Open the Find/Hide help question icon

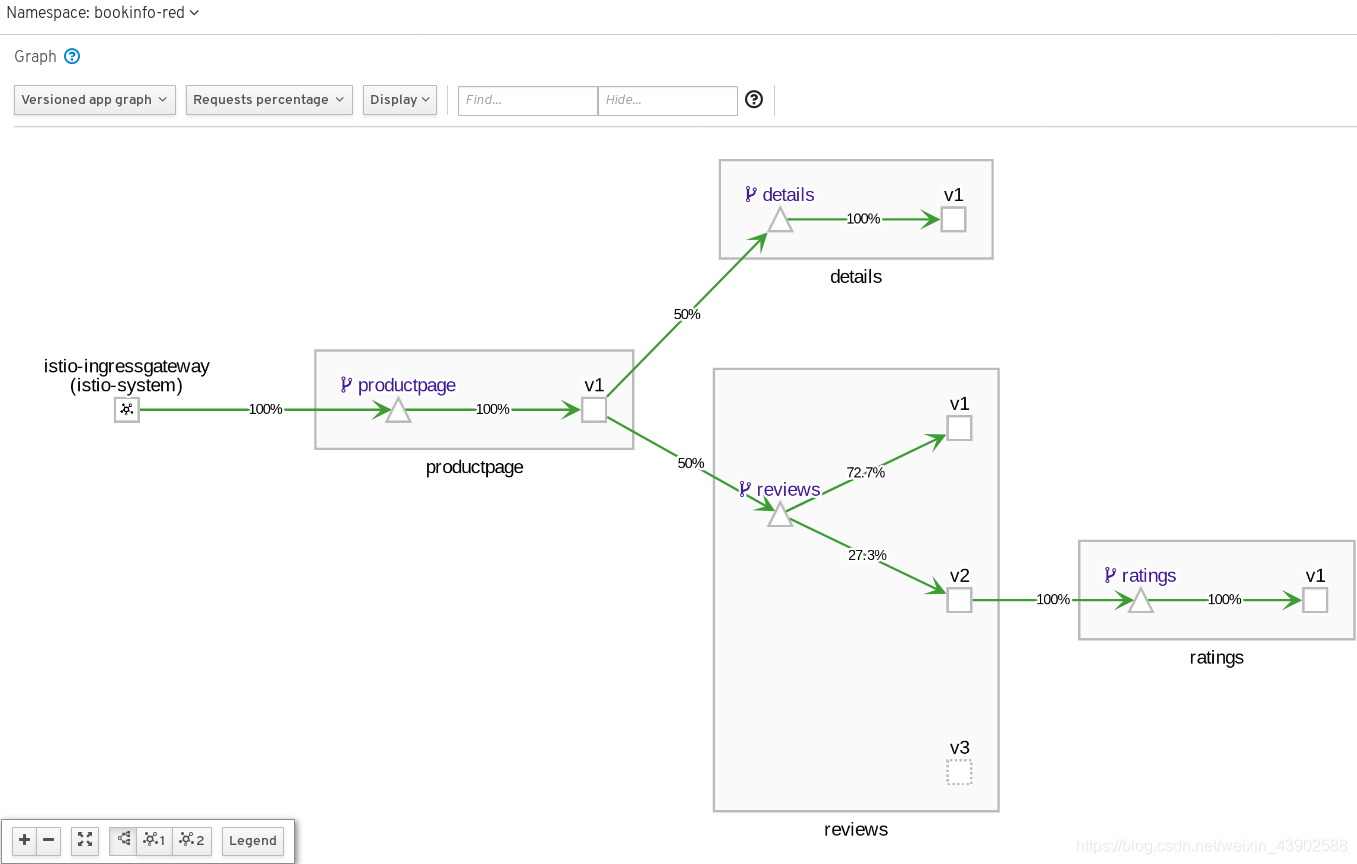754,99
